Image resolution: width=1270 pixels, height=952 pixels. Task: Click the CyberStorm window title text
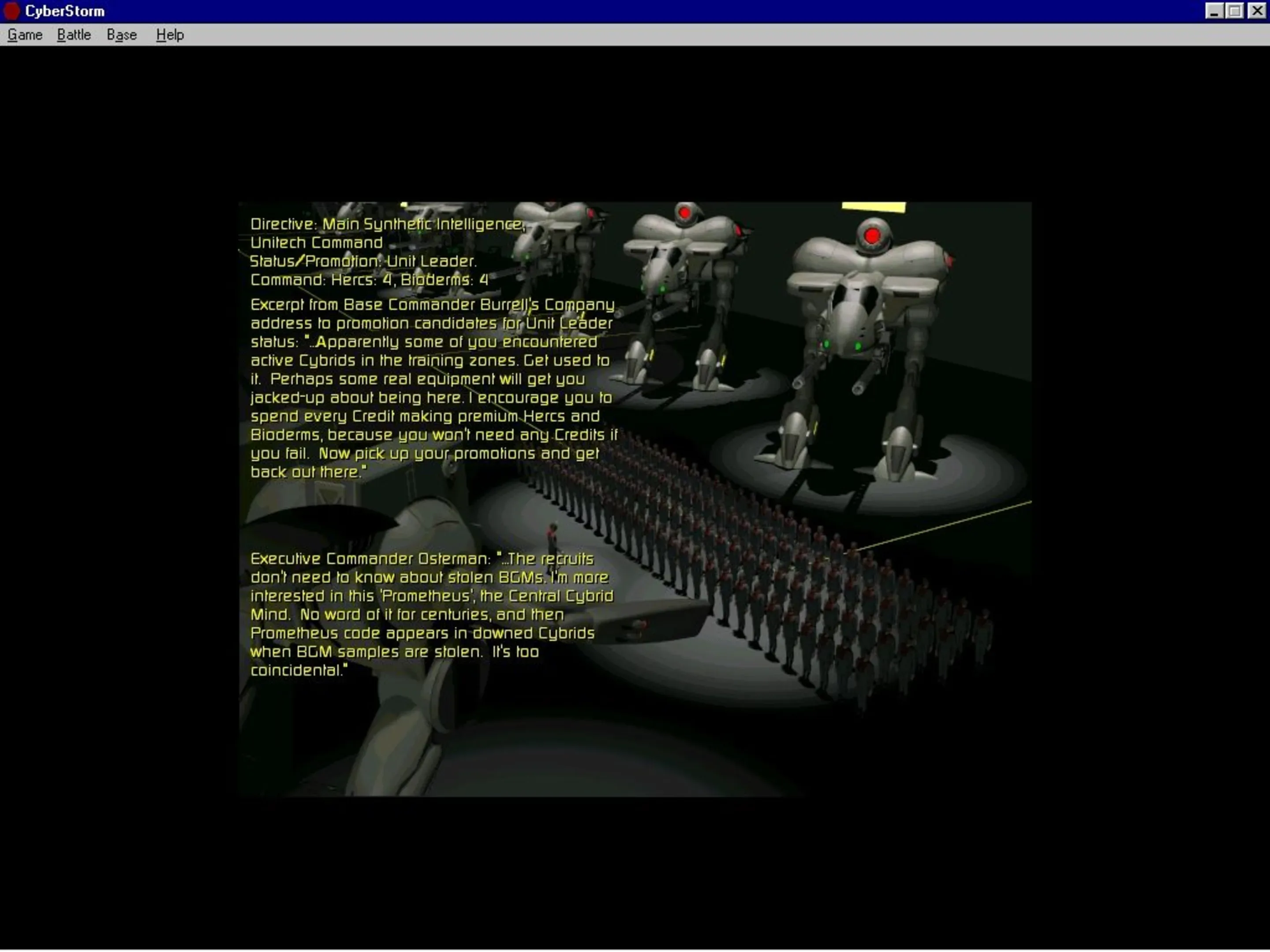(64, 11)
